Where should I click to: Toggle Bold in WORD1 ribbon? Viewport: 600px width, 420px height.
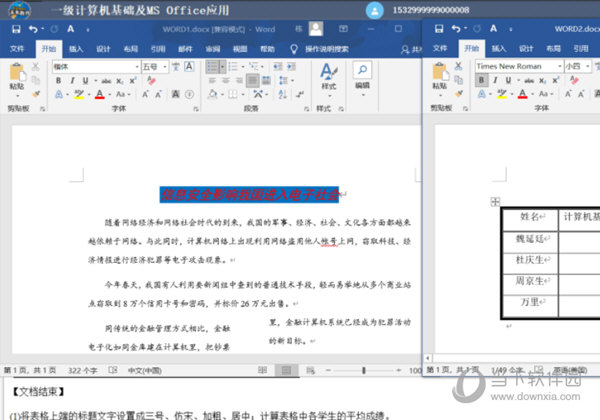click(x=59, y=81)
